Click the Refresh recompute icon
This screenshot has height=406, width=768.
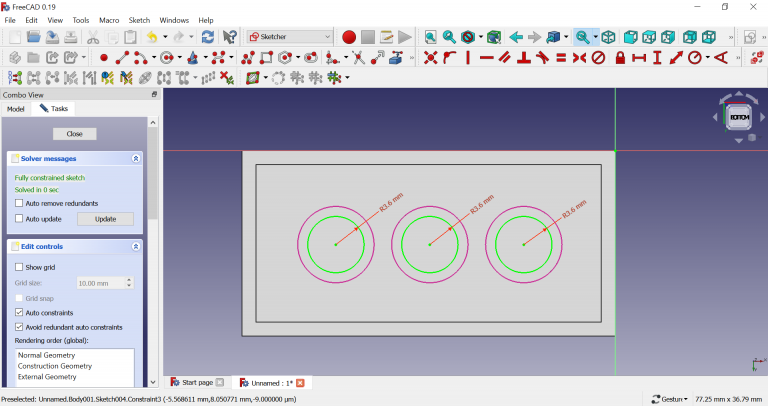click(x=207, y=37)
